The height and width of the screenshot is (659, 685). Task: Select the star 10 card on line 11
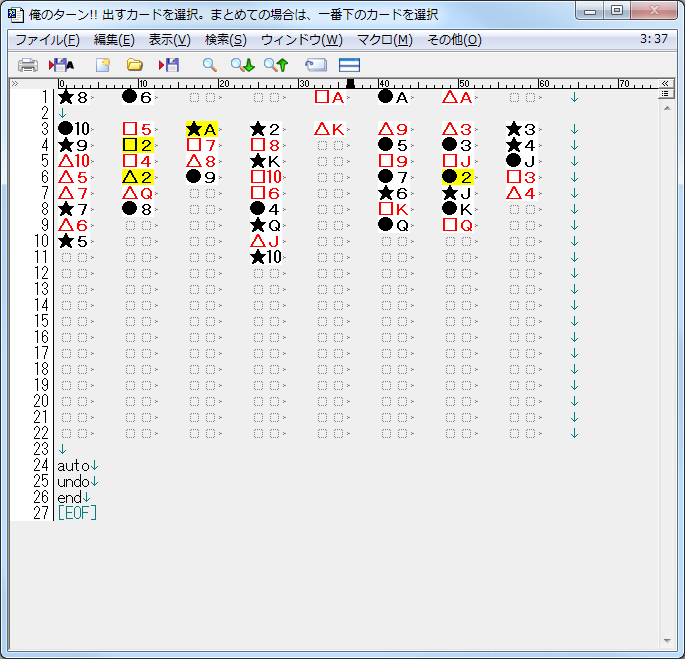[x=266, y=257]
